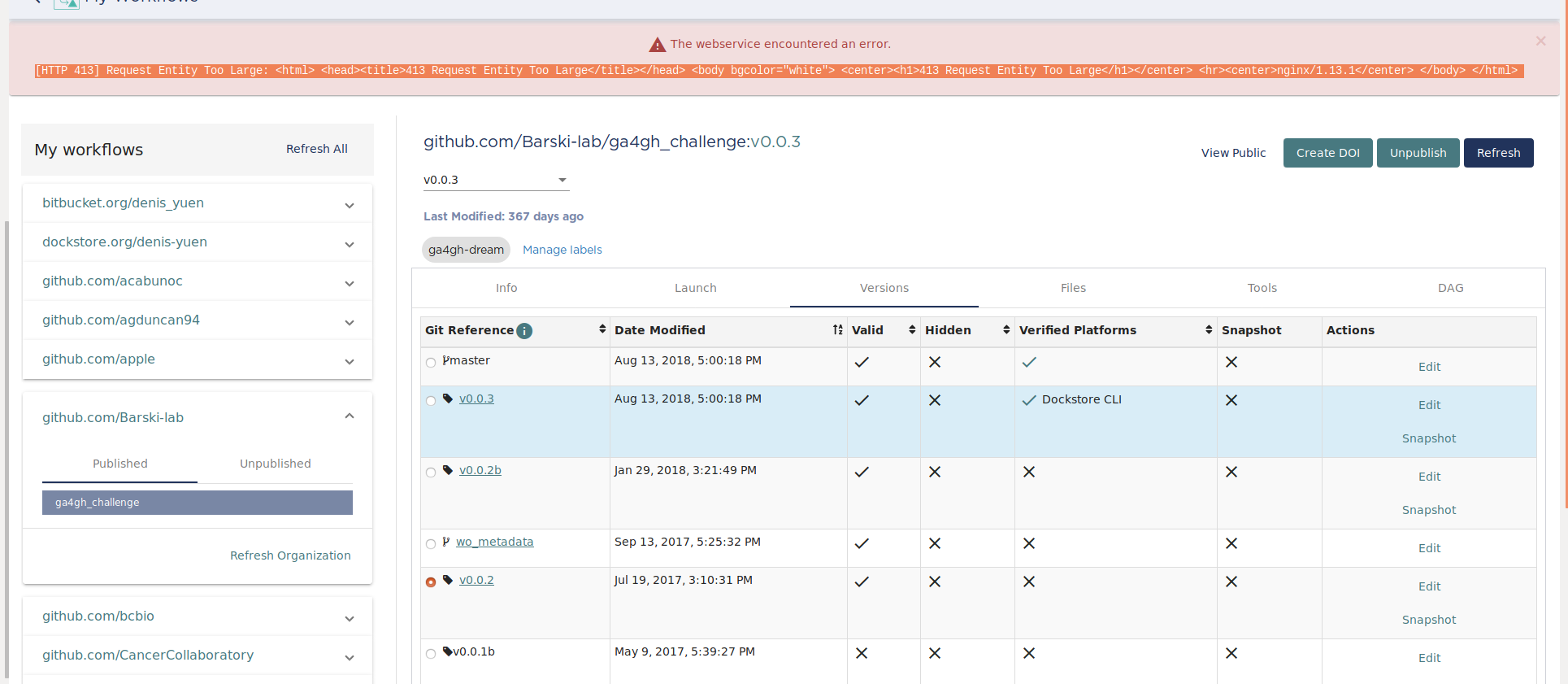This screenshot has height=684, width=1568.
Task: Click the Git Reference info icon
Action: 524,330
